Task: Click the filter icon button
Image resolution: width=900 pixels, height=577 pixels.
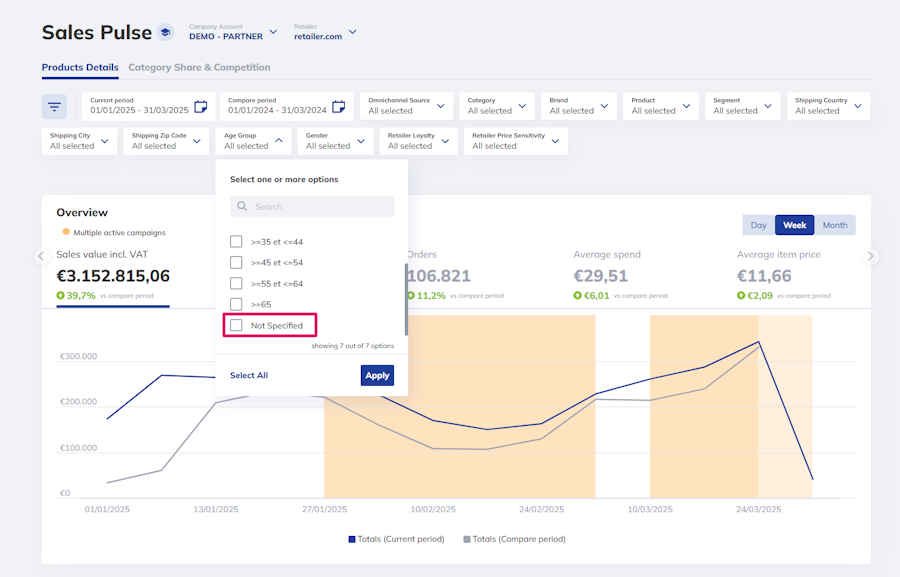Action: pyautogui.click(x=54, y=106)
